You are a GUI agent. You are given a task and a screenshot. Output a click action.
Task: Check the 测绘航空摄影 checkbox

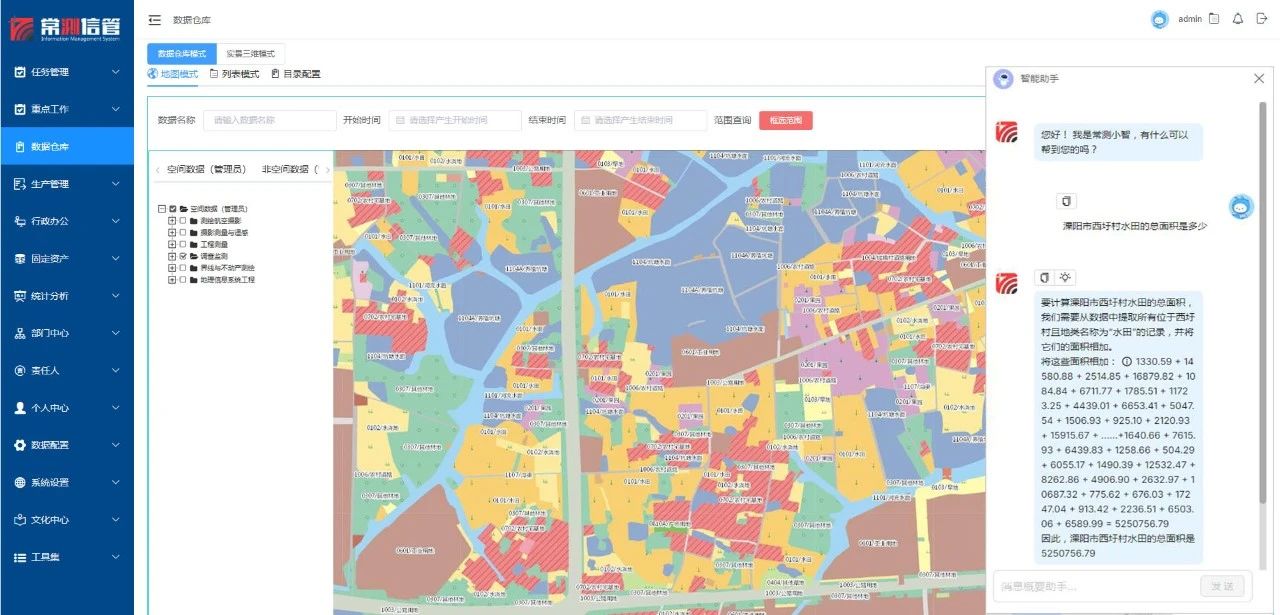(x=183, y=220)
